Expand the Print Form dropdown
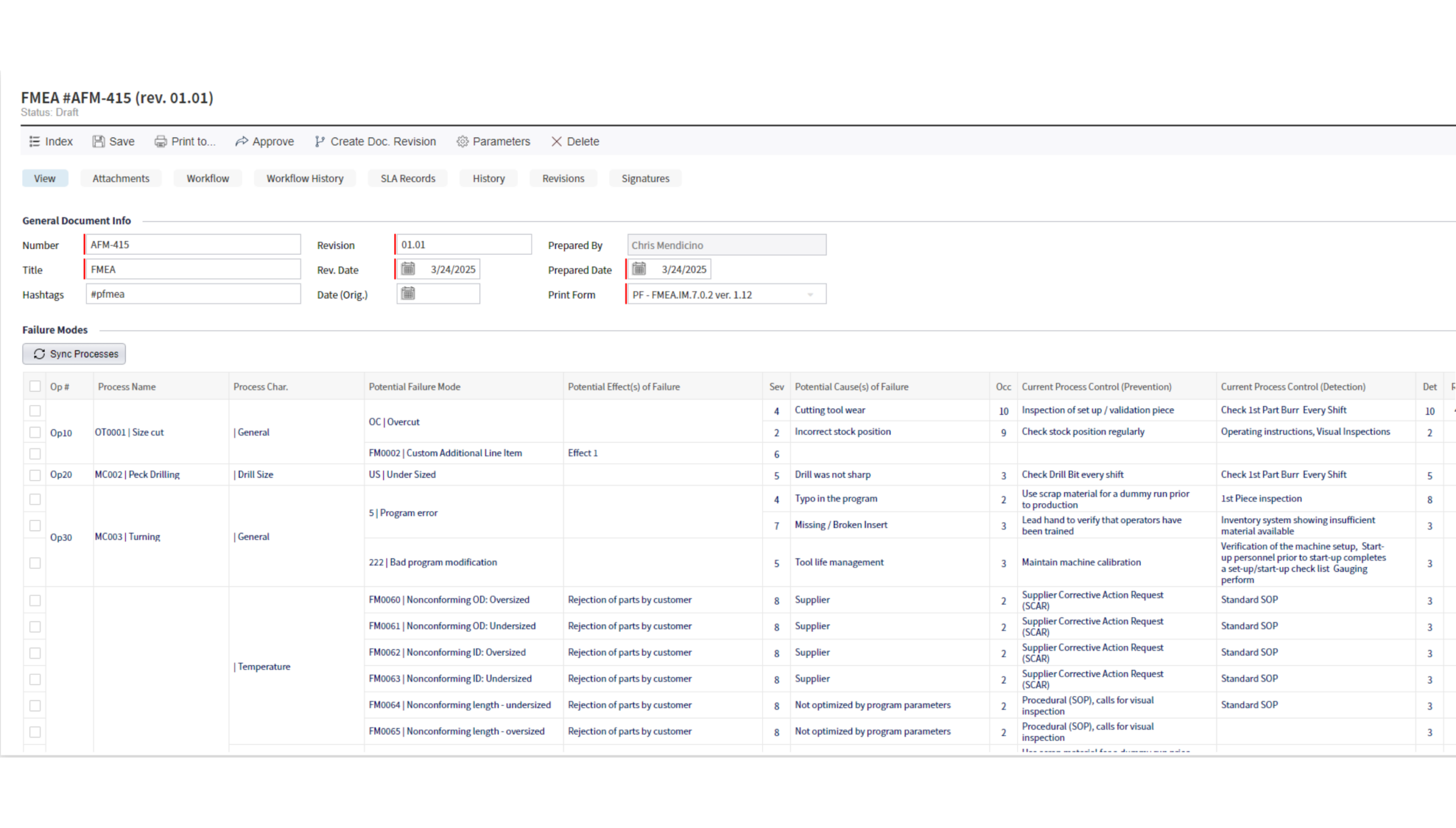Image resolution: width=1456 pixels, height=828 pixels. pos(810,295)
